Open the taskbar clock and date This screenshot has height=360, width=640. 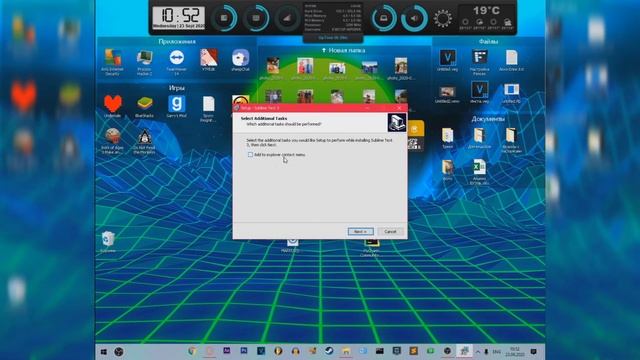(x=515, y=351)
